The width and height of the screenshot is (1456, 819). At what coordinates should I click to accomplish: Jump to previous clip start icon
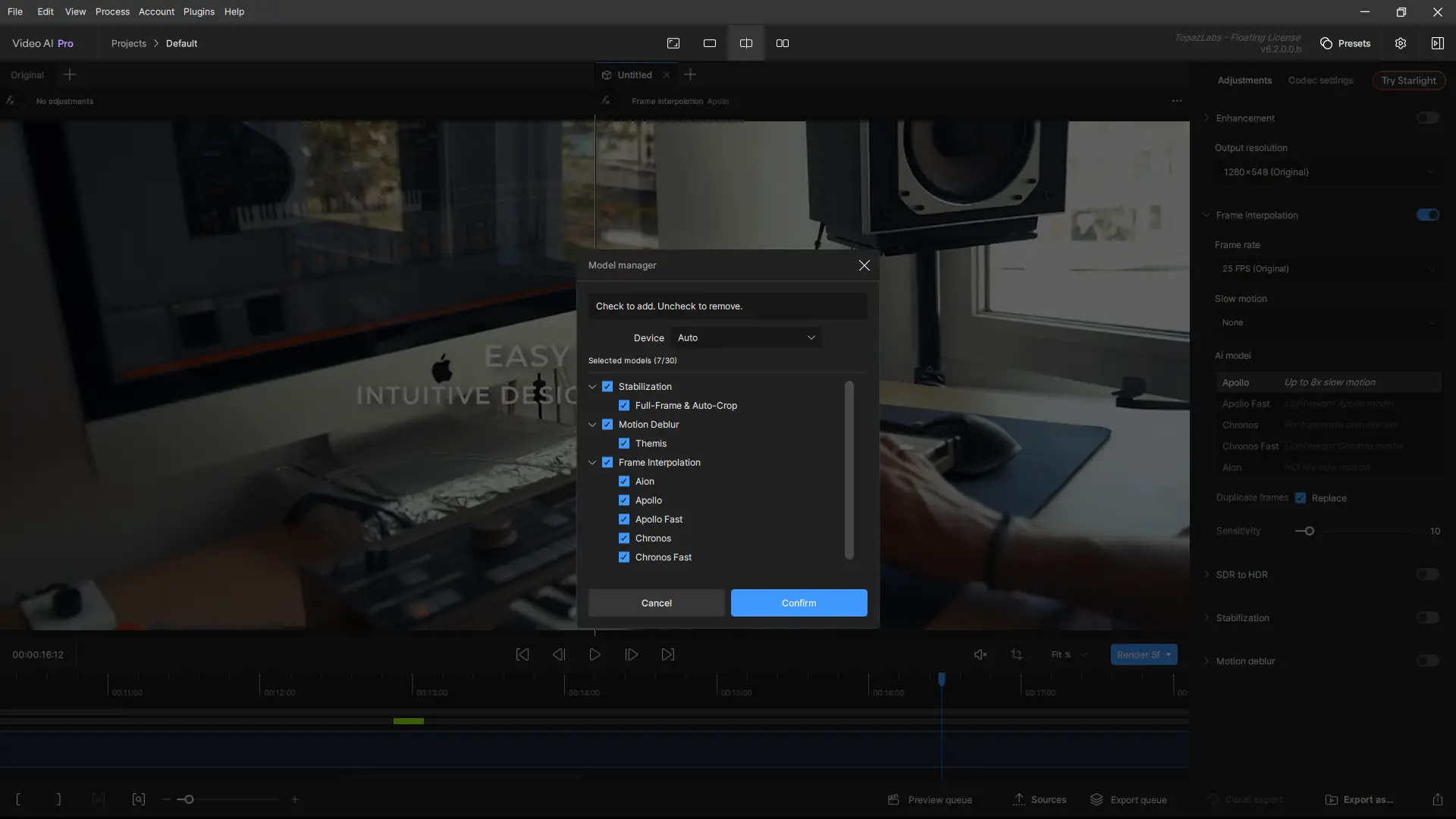(x=522, y=654)
